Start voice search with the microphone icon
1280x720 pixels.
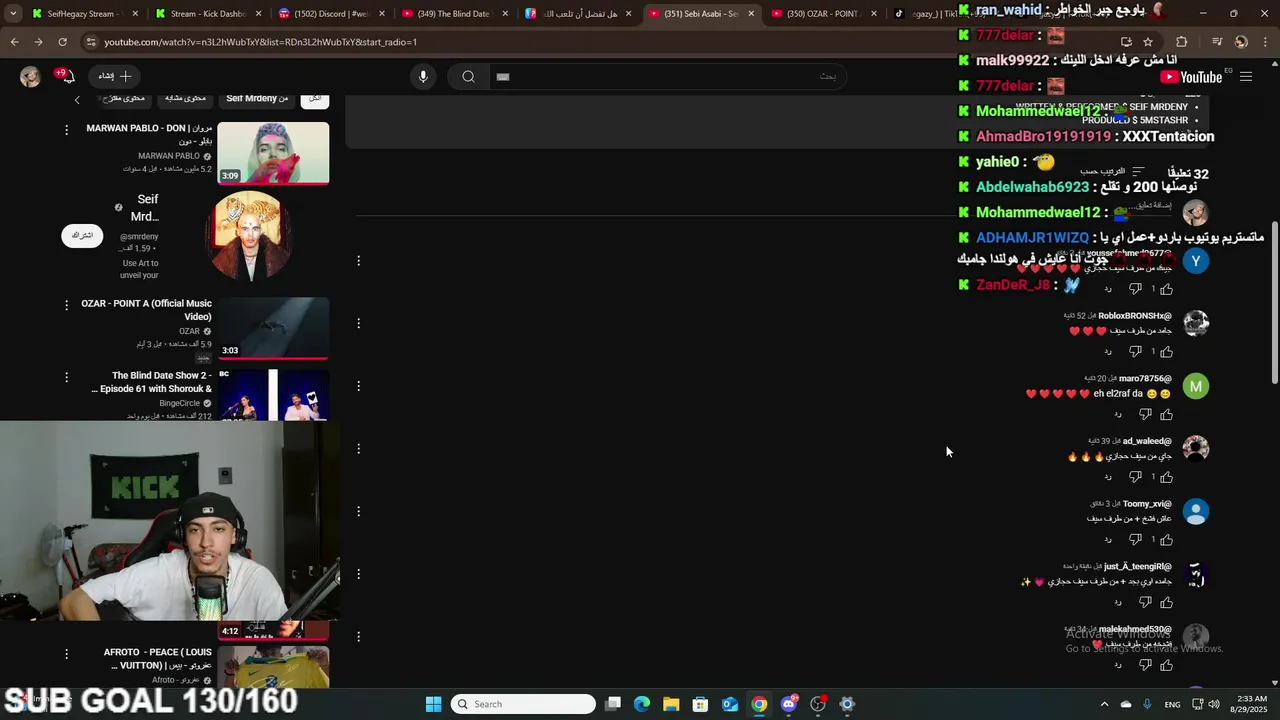coord(423,76)
